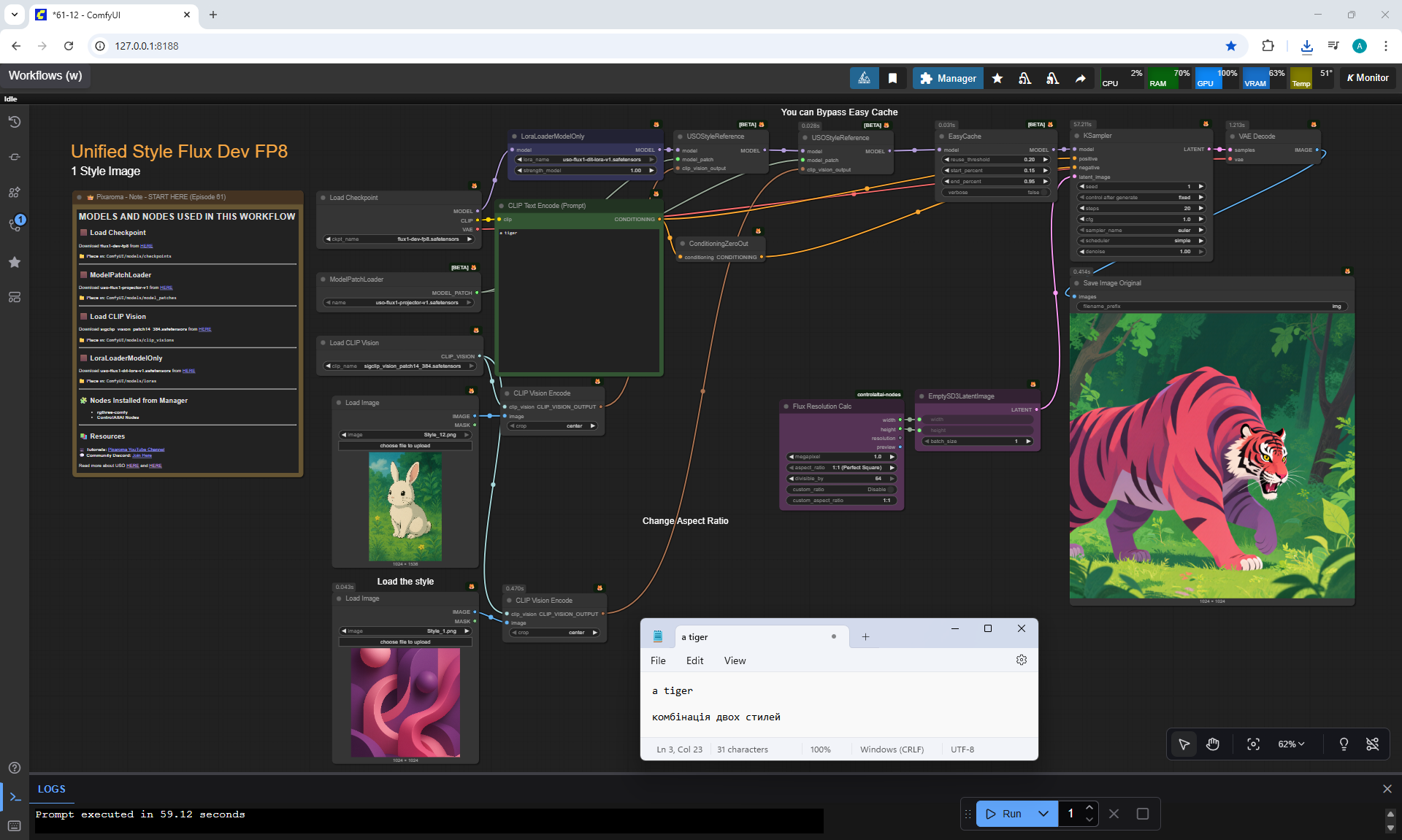The width and height of the screenshot is (1402, 840).
Task: Switch to the LOGS tab
Action: pos(51,789)
